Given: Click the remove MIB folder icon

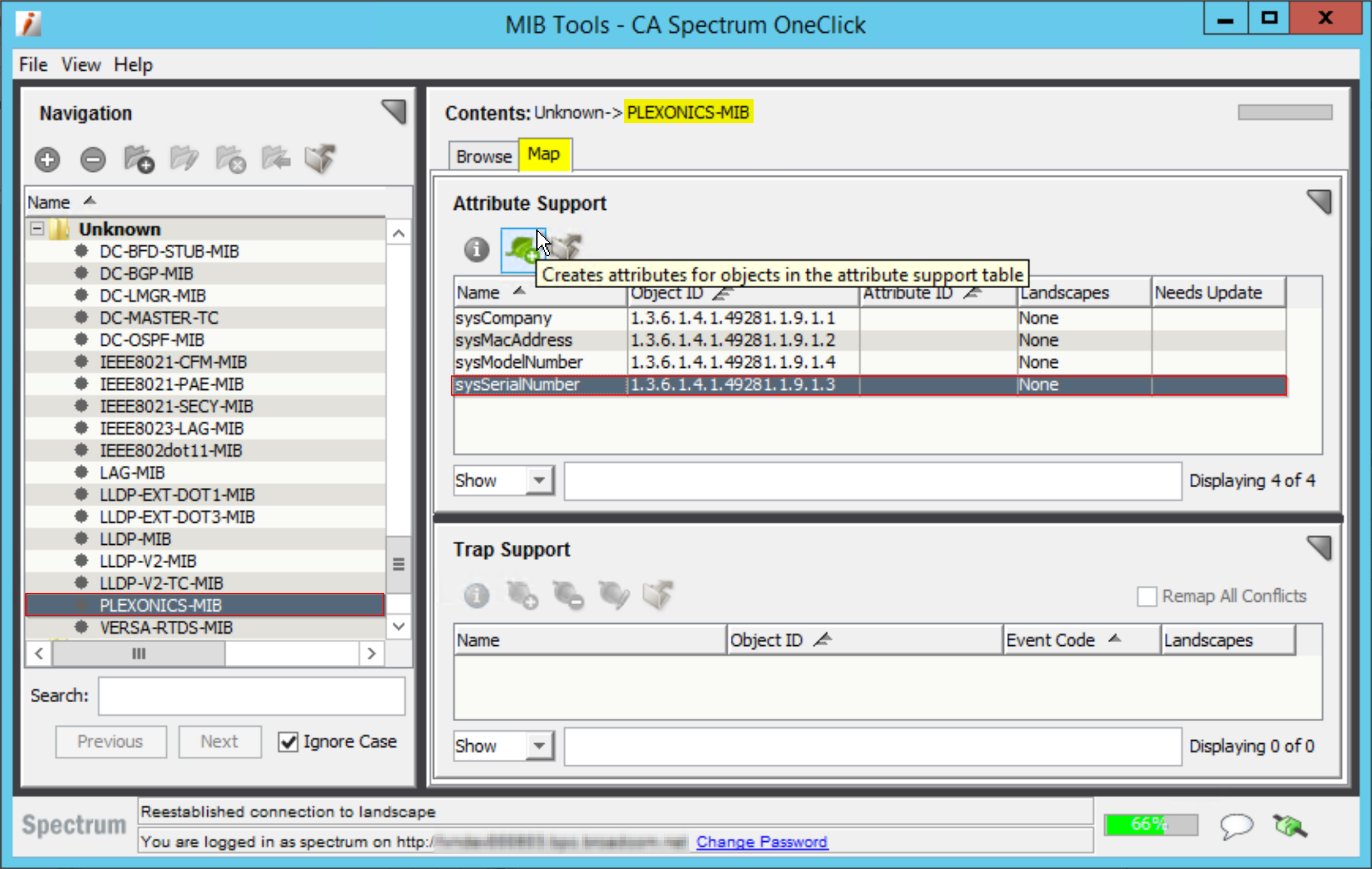Looking at the screenshot, I should click(231, 159).
